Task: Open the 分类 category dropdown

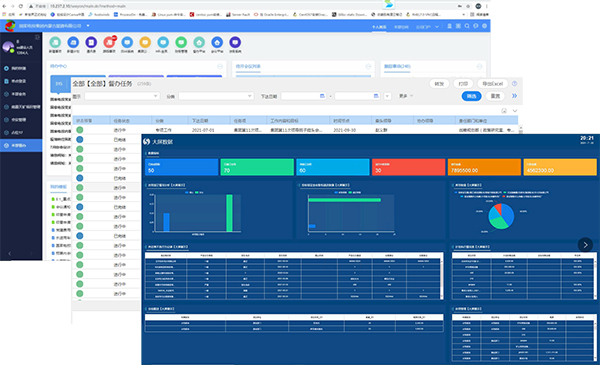Action: coord(216,96)
